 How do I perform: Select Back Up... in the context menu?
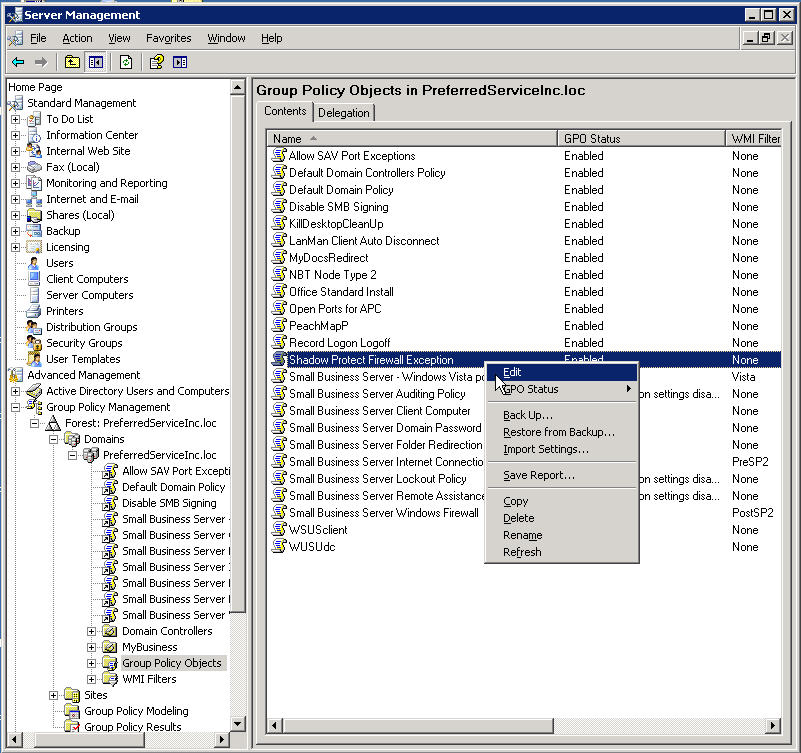click(527, 415)
